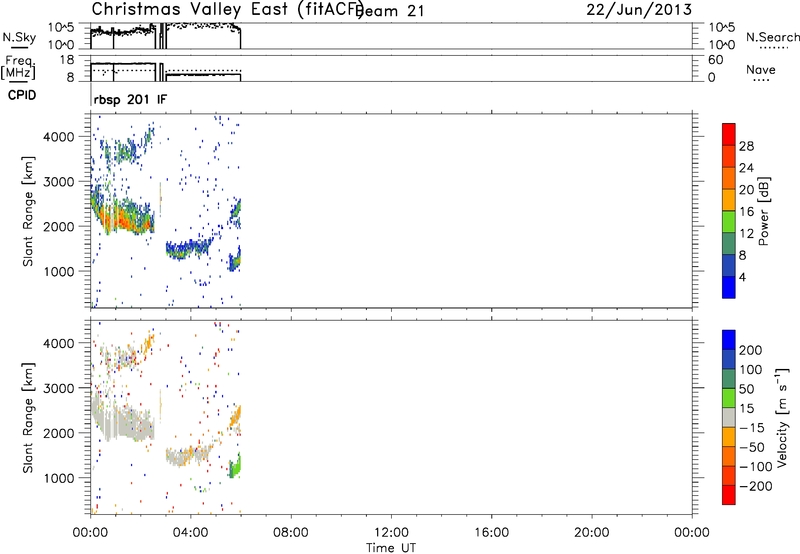Image resolution: width=800 pixels, height=554 pixels.
Task: Click the 'N.Sky' axis label
Action: coord(19,37)
